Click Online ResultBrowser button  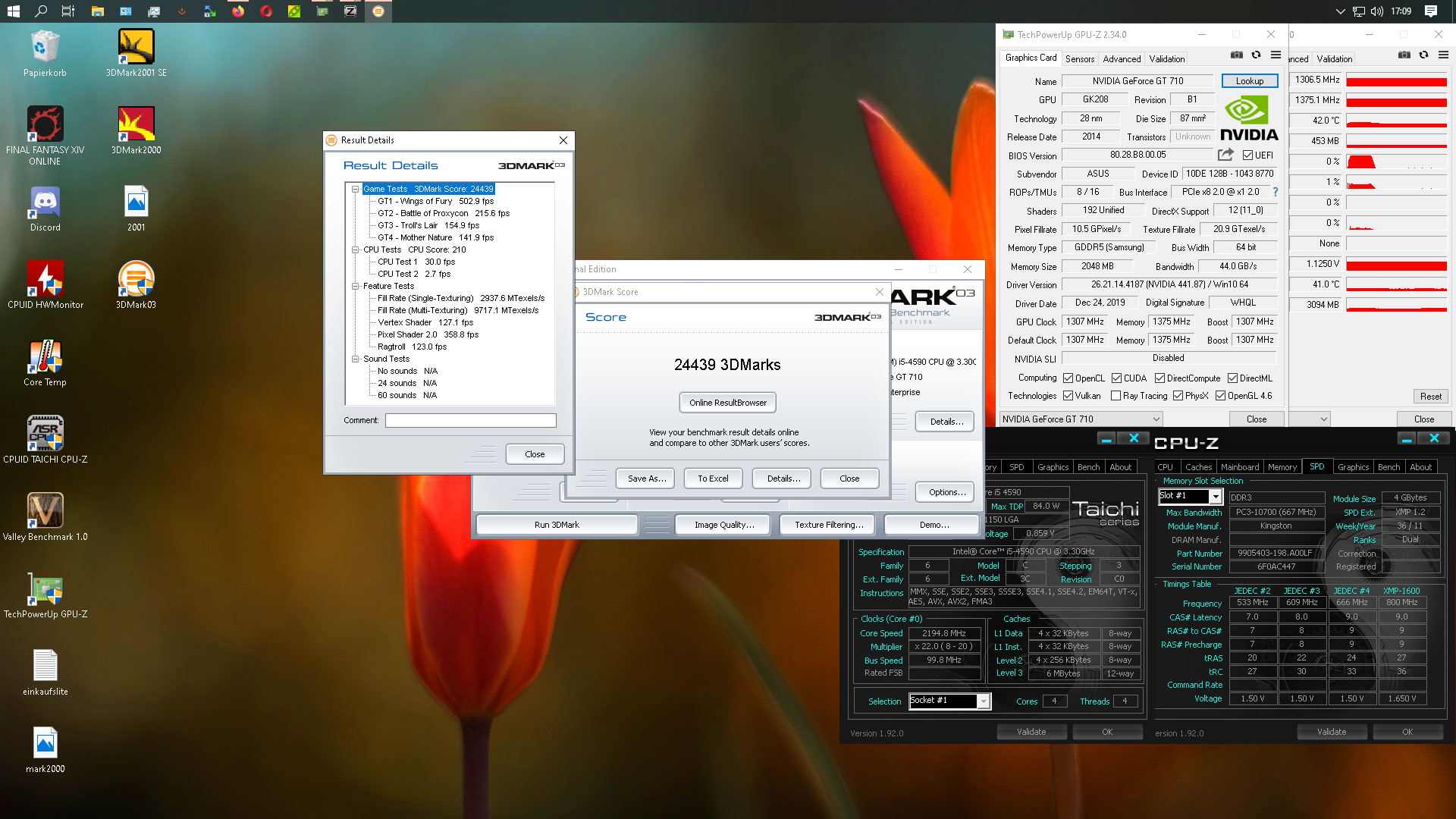click(728, 403)
